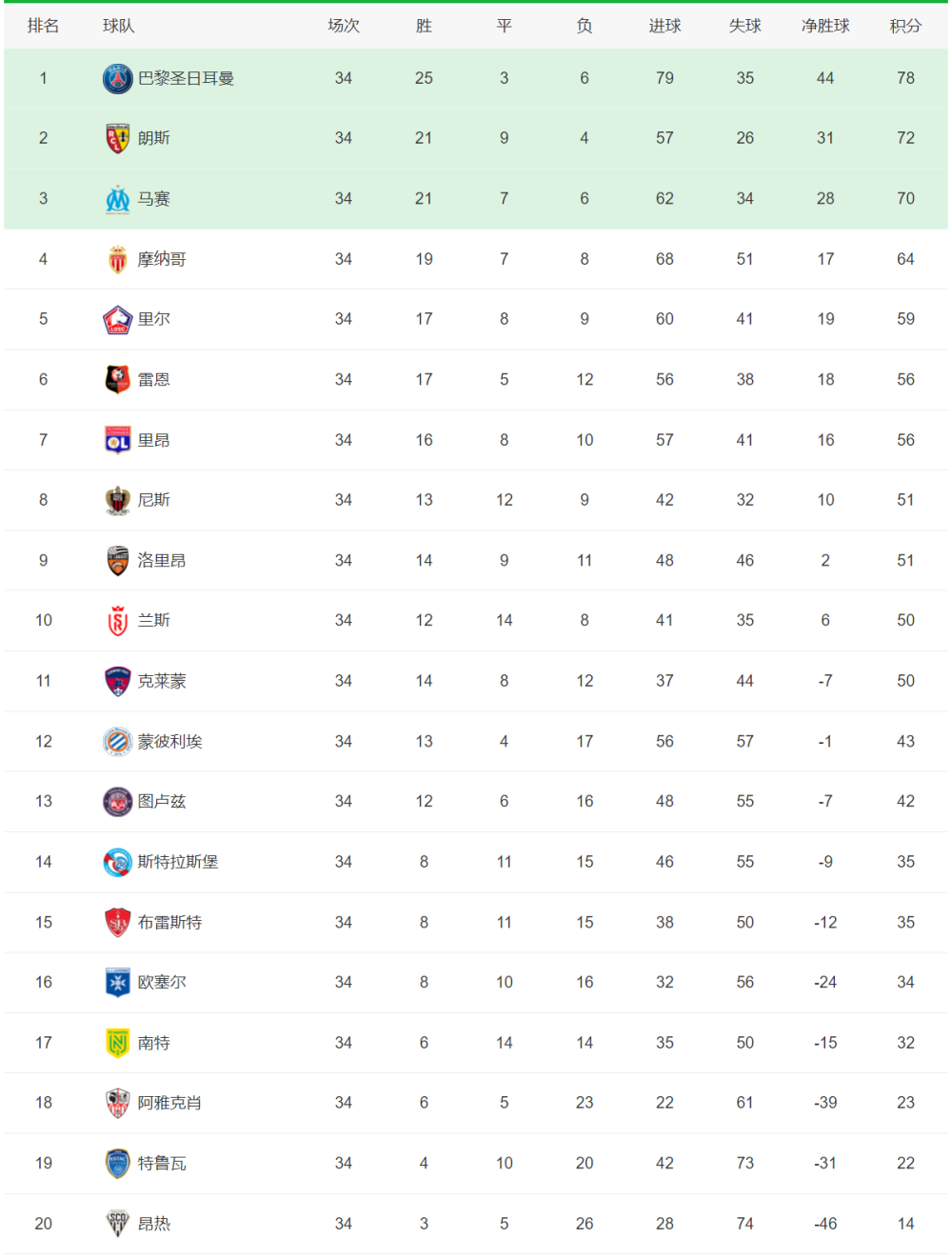This screenshot has width=952, height=1258.
Task: Select the 昂热 row at rank 20
Action: [476, 1224]
